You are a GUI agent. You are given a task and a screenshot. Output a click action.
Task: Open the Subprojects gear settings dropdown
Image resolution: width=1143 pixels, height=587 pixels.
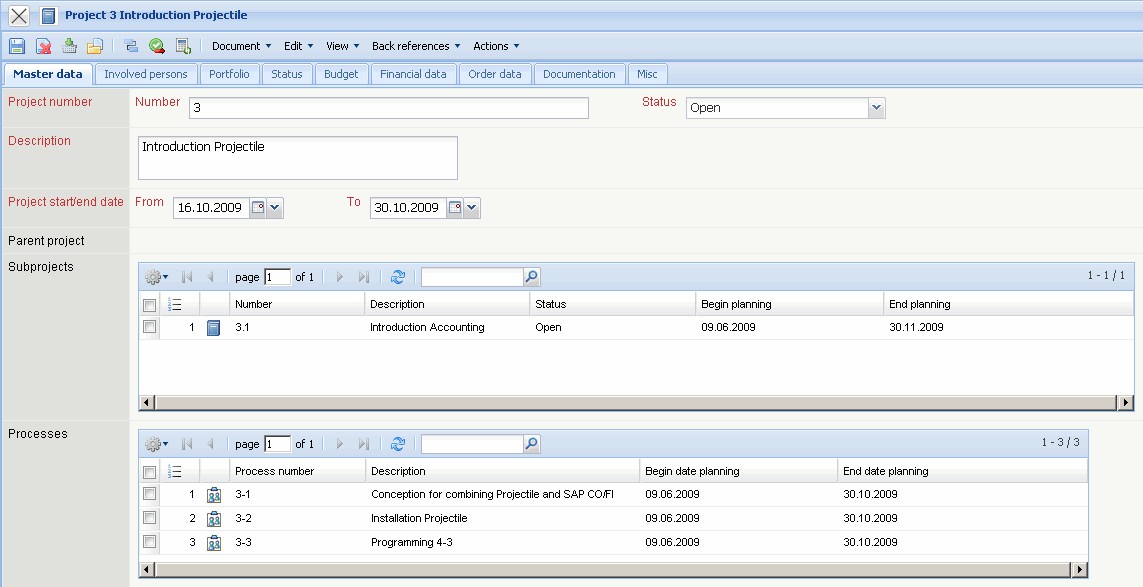click(157, 277)
